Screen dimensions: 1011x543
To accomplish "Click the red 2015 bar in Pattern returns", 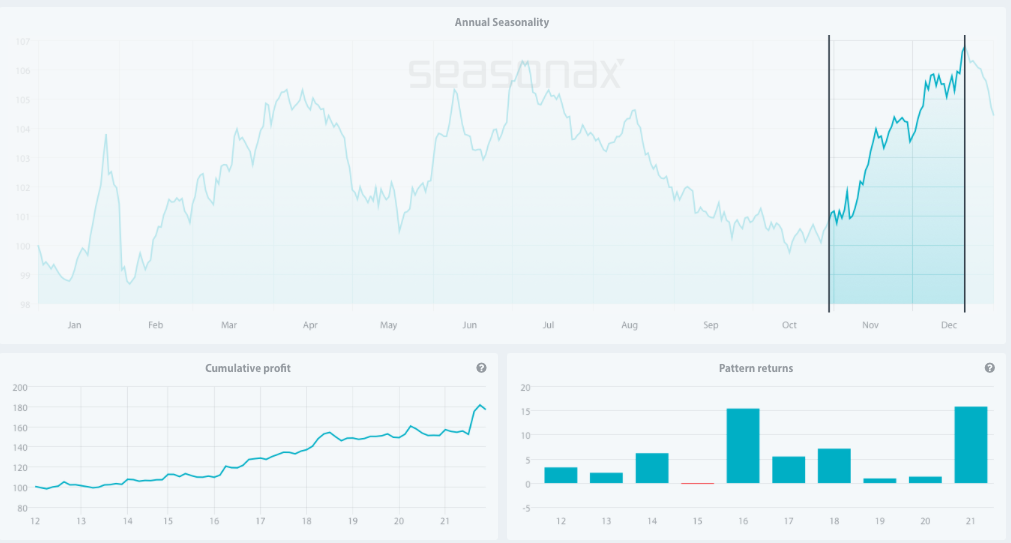I will pos(698,483).
